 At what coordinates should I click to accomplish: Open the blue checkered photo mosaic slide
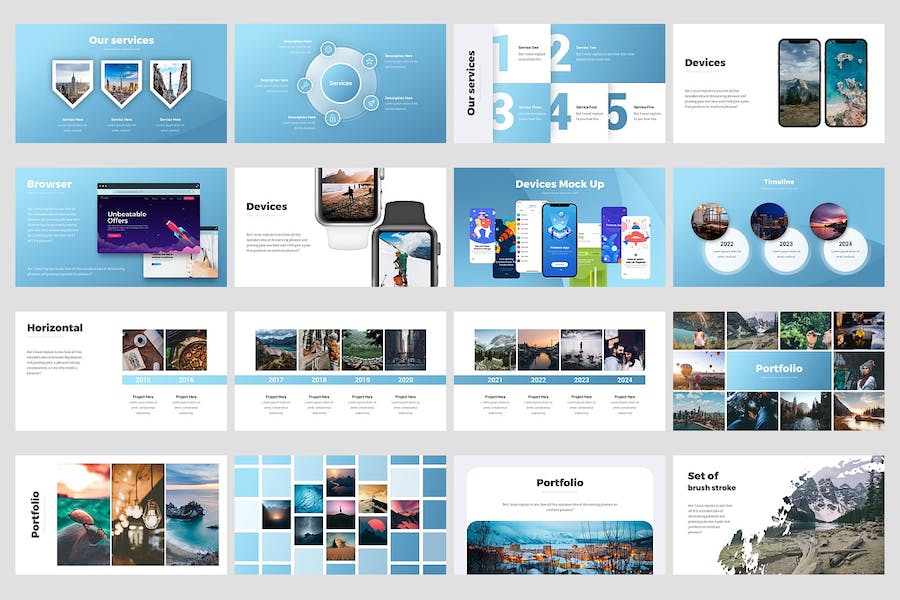pos(340,514)
